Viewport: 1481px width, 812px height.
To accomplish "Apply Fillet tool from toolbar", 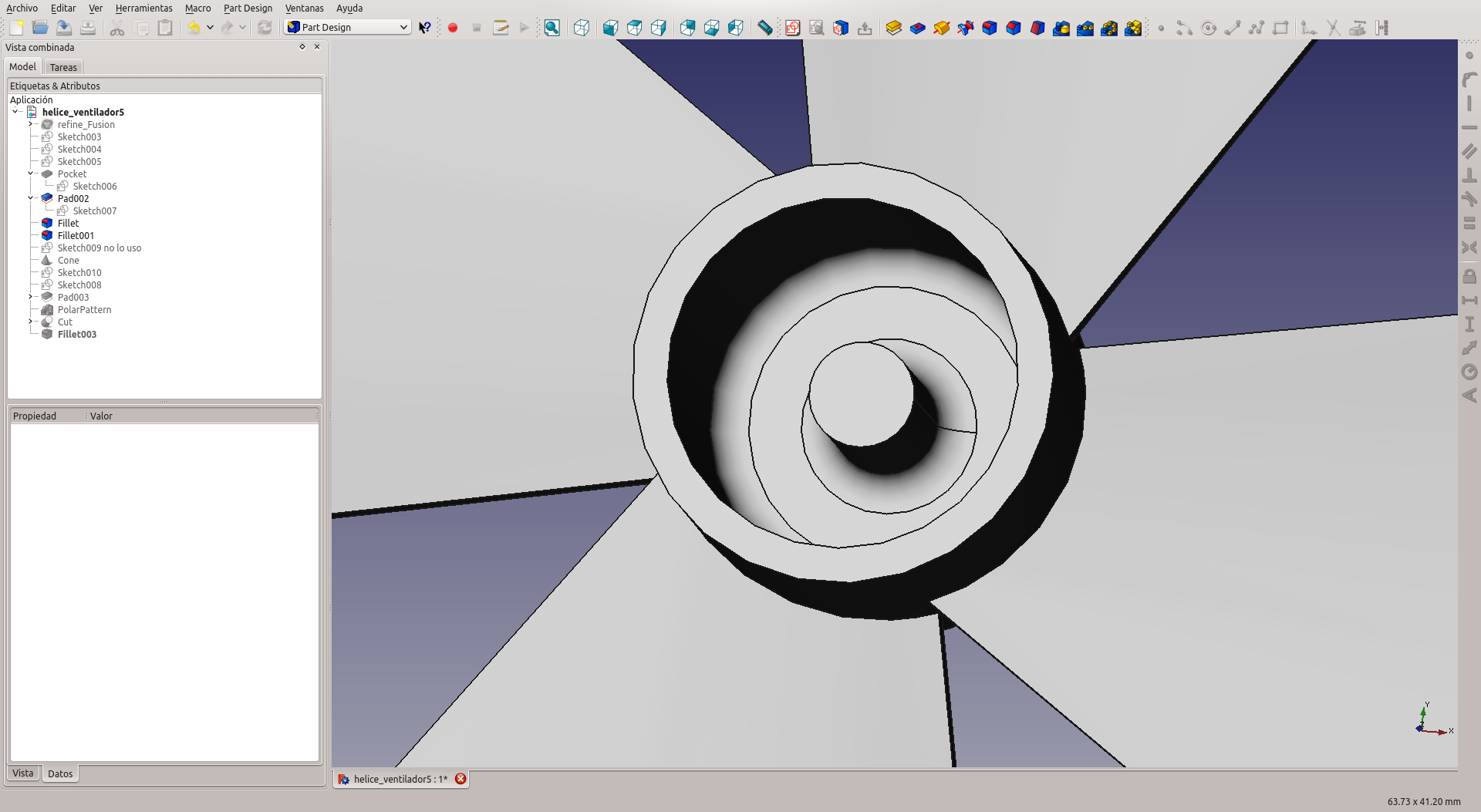I will pyautogui.click(x=990, y=28).
